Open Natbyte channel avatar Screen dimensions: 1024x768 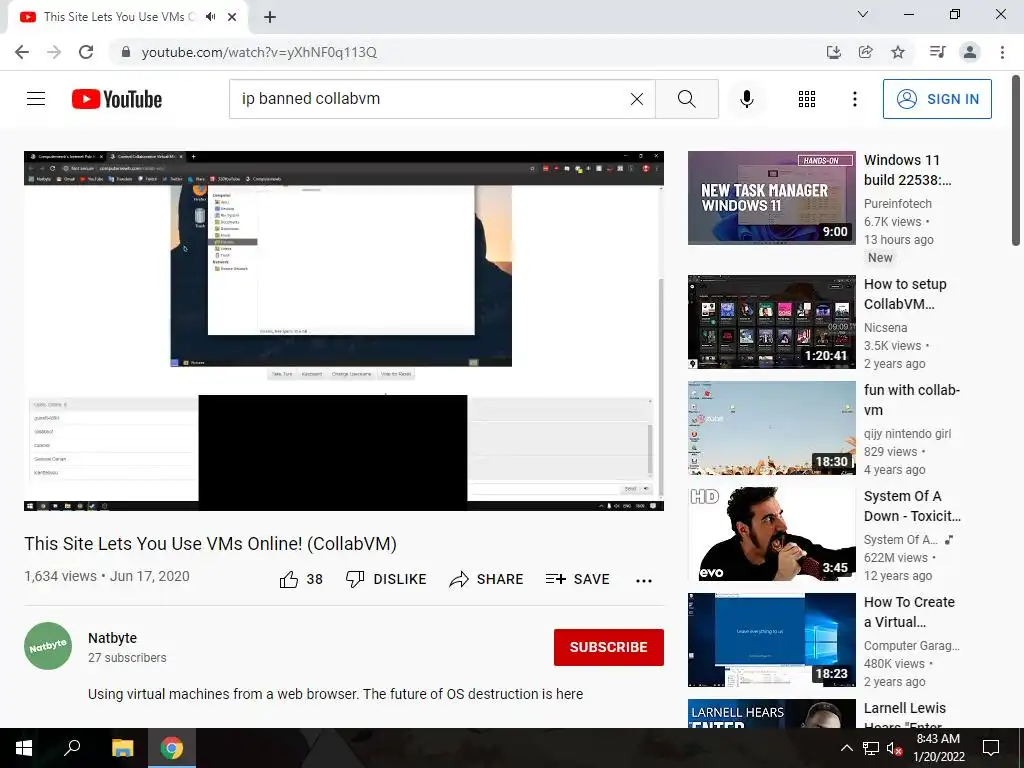point(48,646)
